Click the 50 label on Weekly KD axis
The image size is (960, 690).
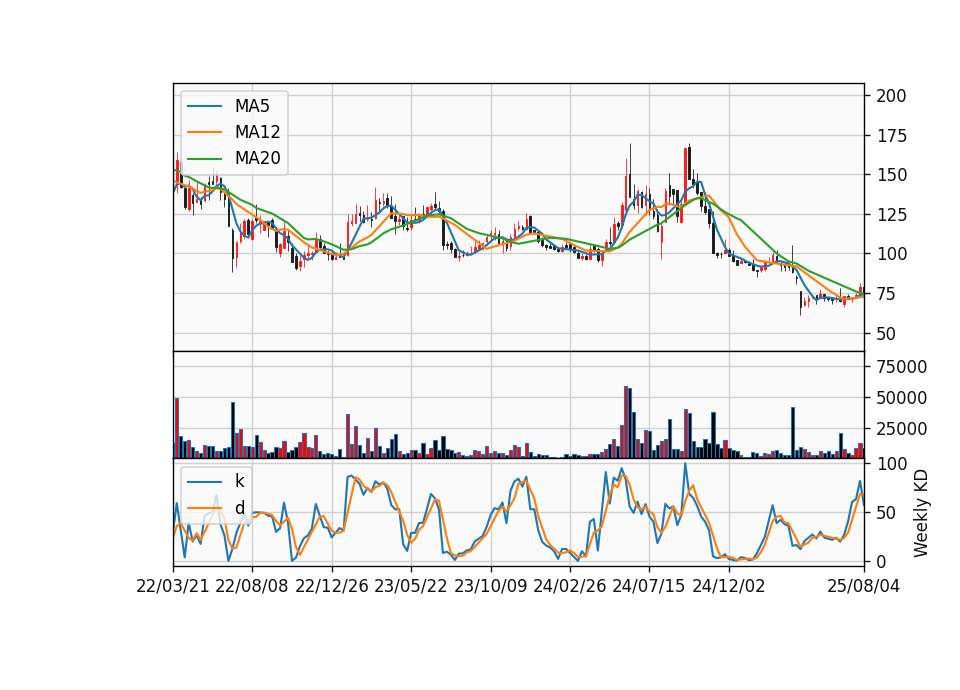[887, 512]
